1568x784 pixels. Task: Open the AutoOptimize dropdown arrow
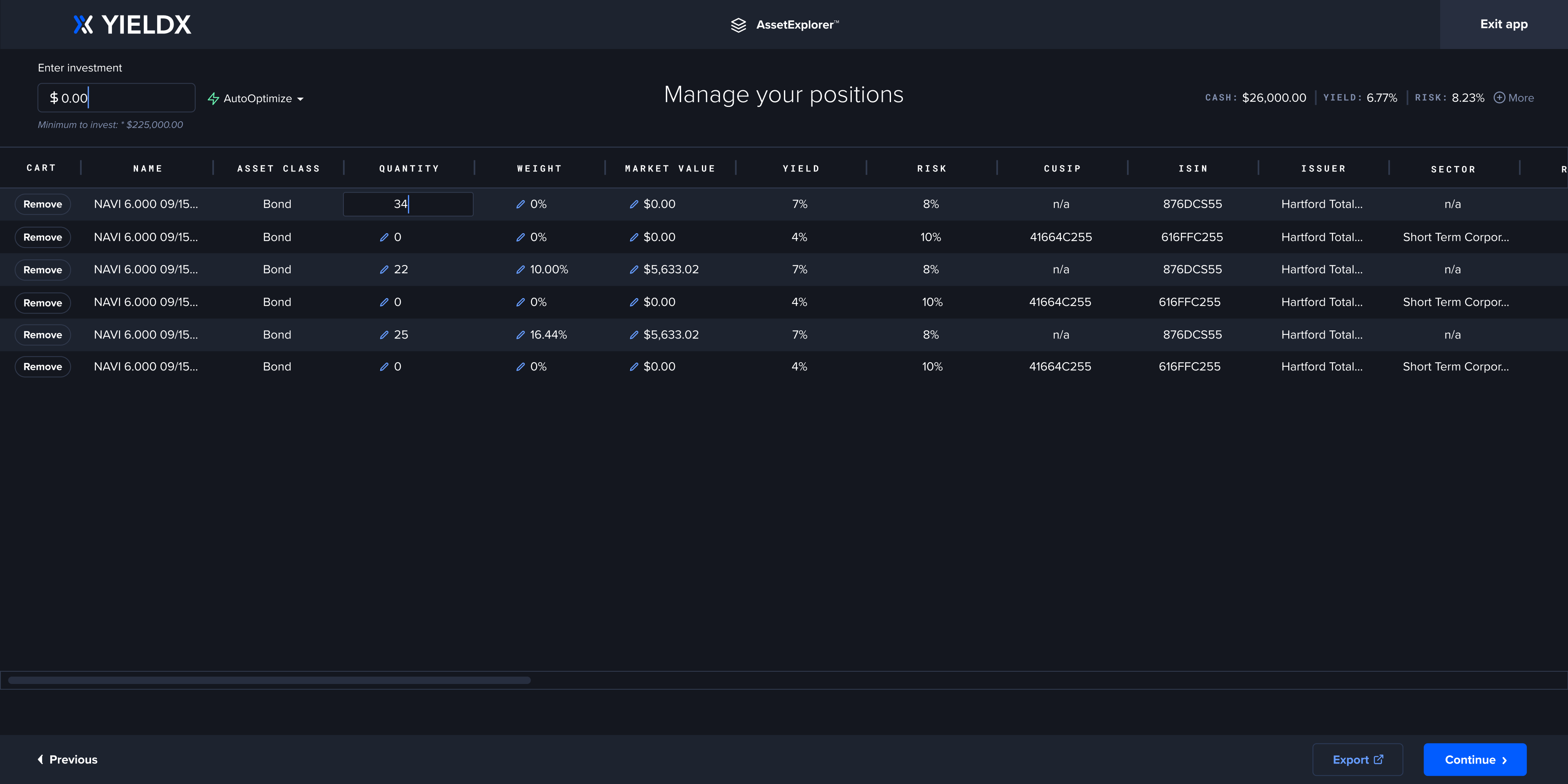point(300,99)
